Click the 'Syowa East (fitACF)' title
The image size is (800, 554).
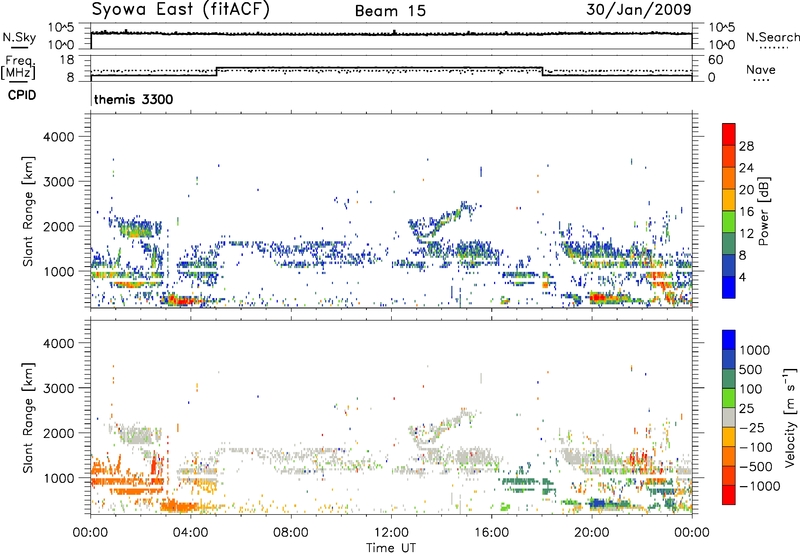point(180,9)
